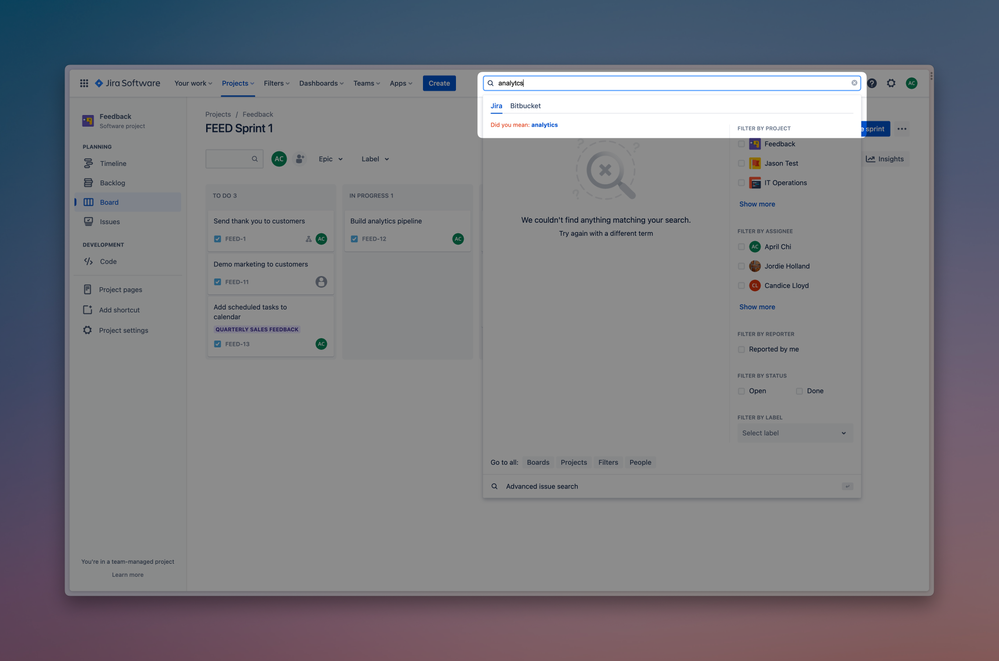This screenshot has width=999, height=661.
Task: Click the unassigned avatar on FEED-11 card
Action: coord(321,282)
